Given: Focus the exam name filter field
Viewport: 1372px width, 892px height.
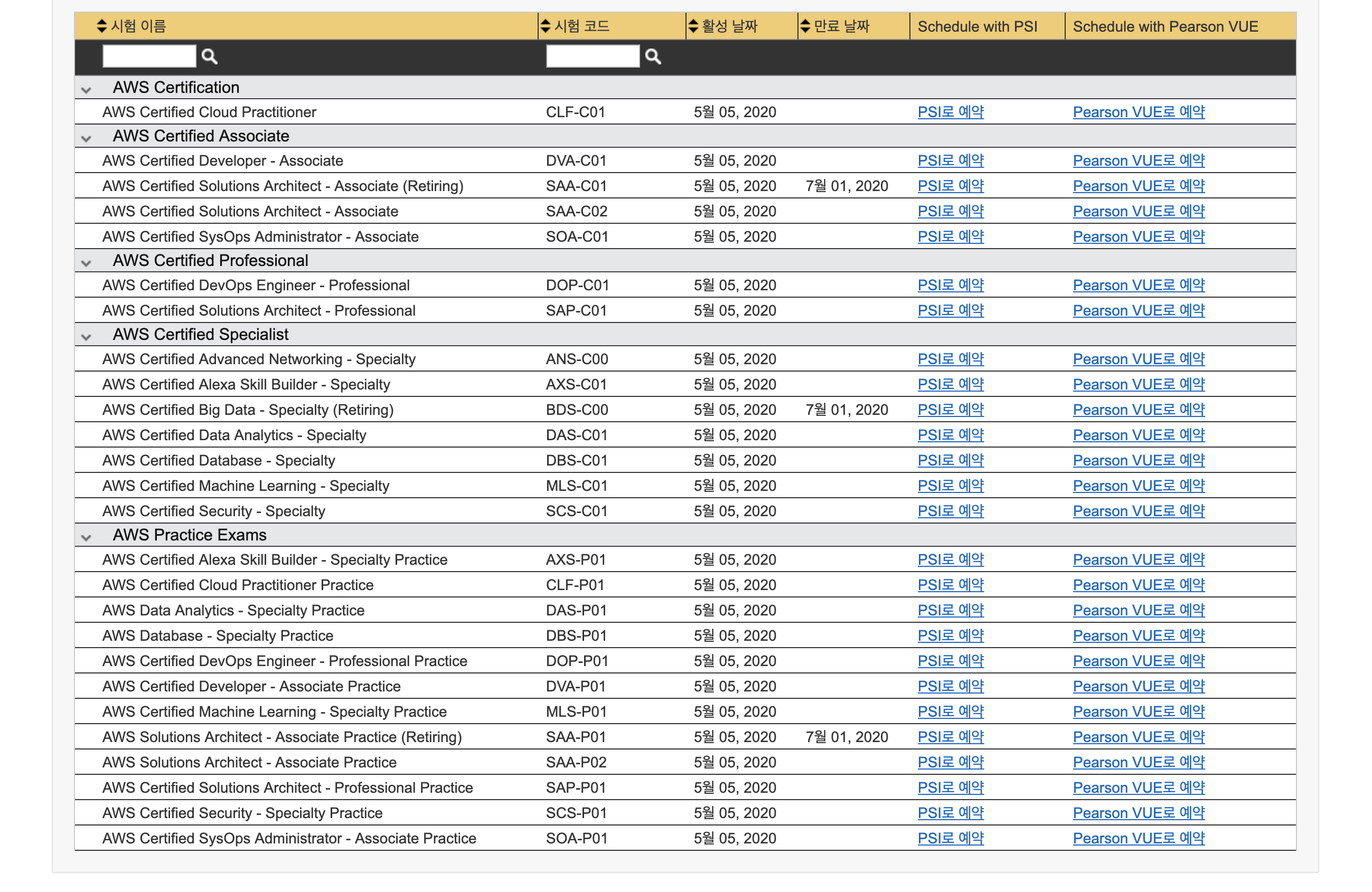Looking at the screenshot, I should pos(149,56).
